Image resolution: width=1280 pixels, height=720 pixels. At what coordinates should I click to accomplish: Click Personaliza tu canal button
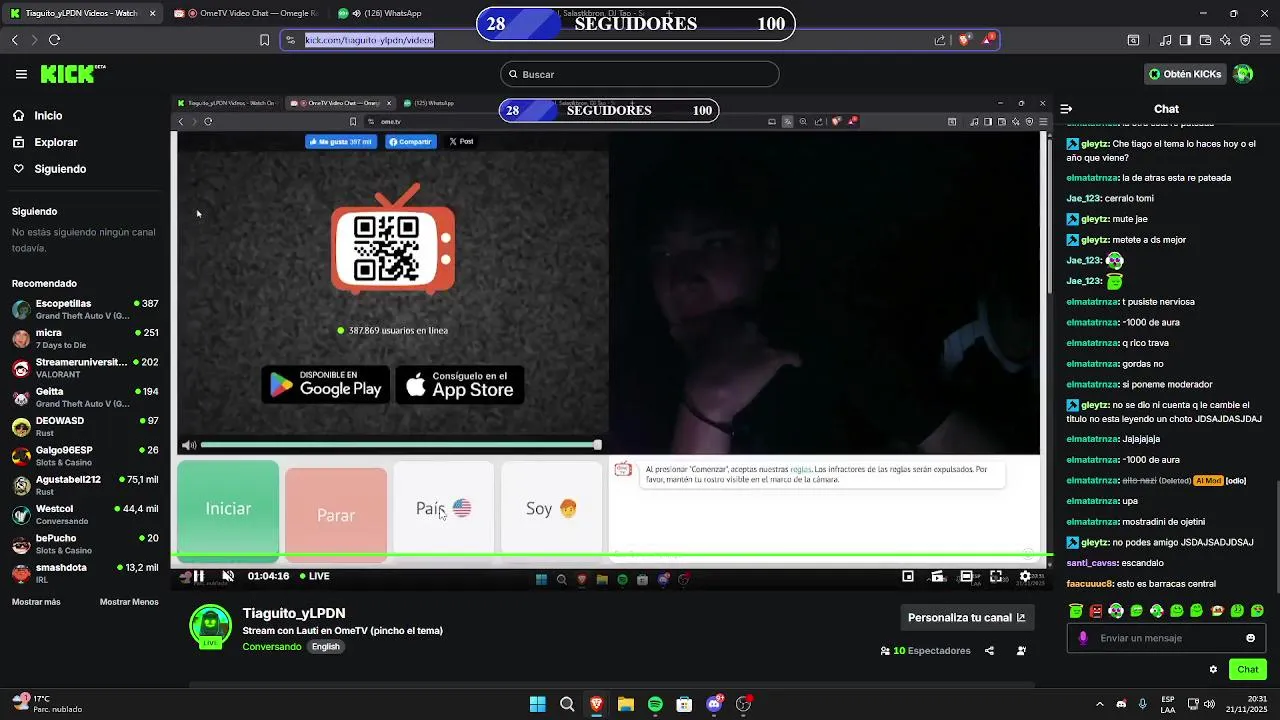[x=966, y=617]
